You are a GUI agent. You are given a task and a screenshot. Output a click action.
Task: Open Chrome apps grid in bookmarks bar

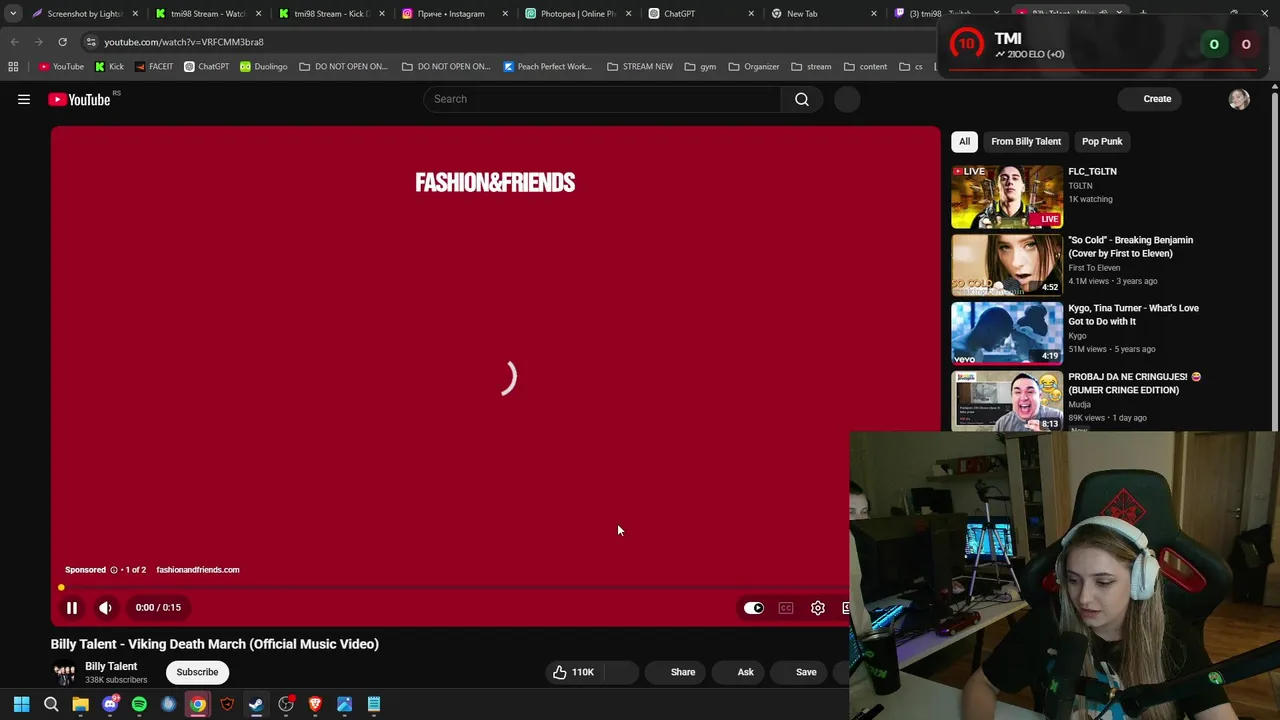pyautogui.click(x=13, y=67)
